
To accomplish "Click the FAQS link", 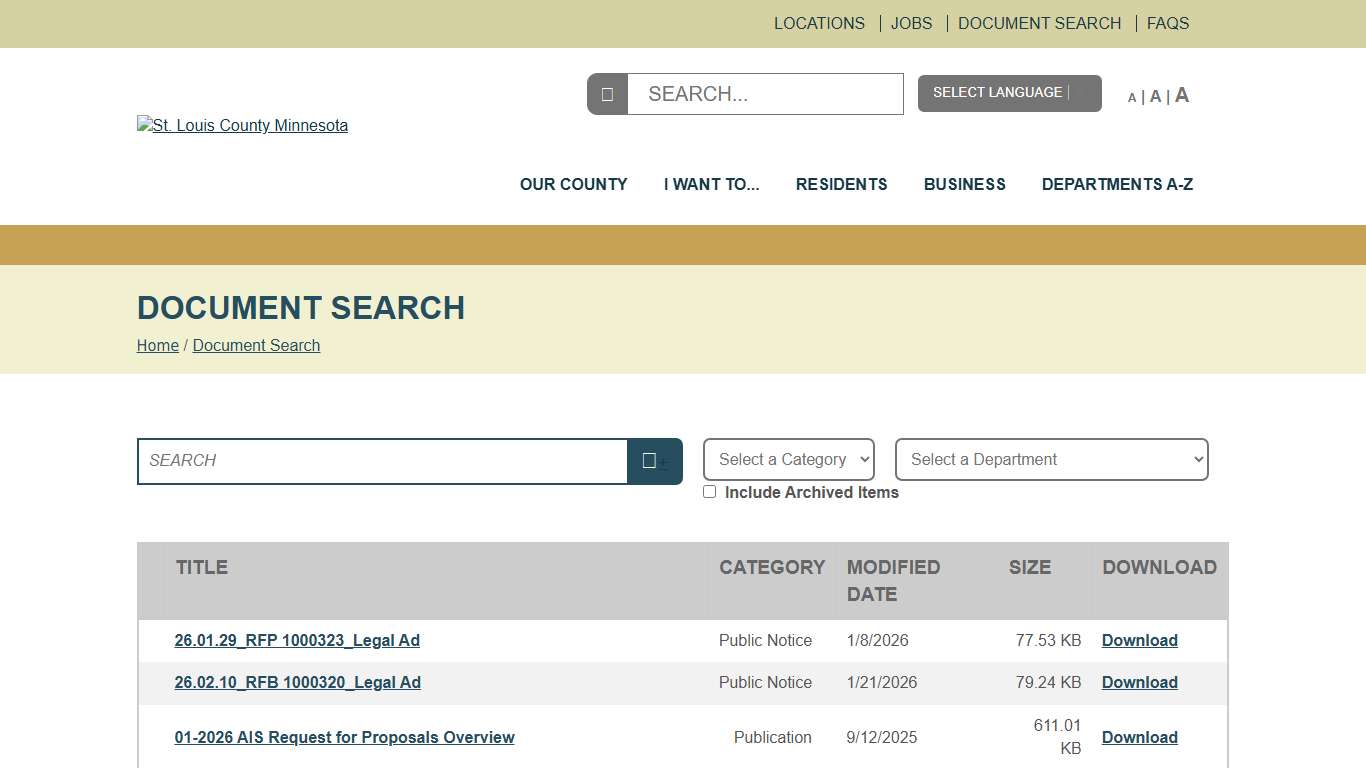I will click(x=1167, y=23).
